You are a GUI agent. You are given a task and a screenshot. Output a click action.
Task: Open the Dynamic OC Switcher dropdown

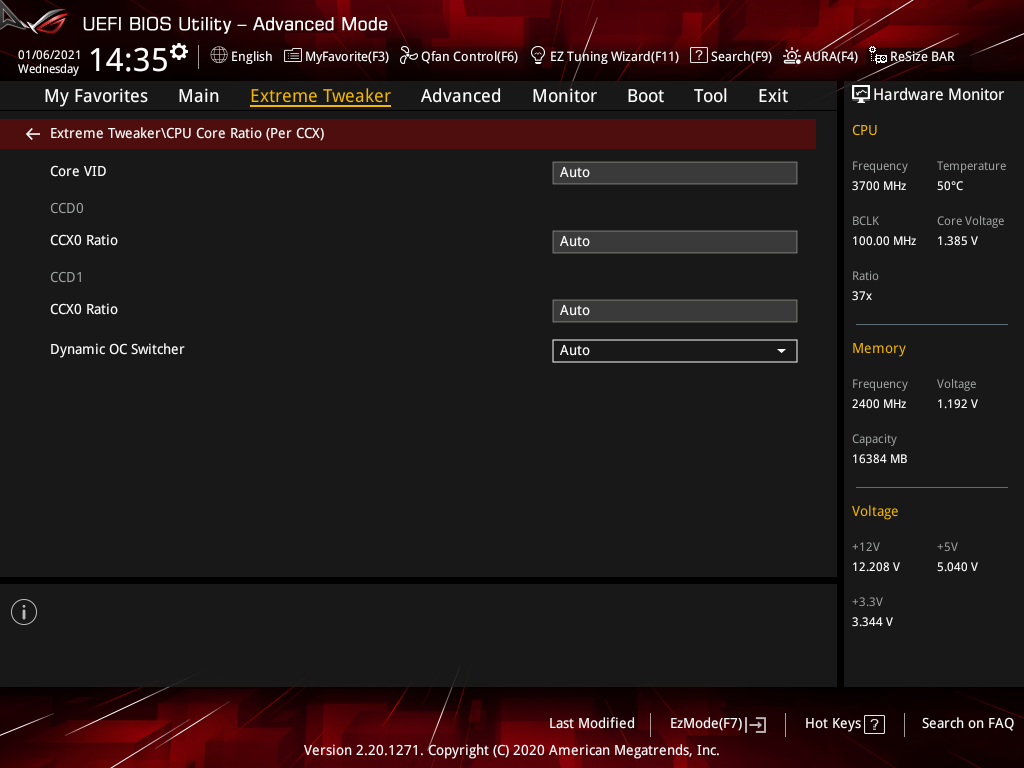click(675, 351)
